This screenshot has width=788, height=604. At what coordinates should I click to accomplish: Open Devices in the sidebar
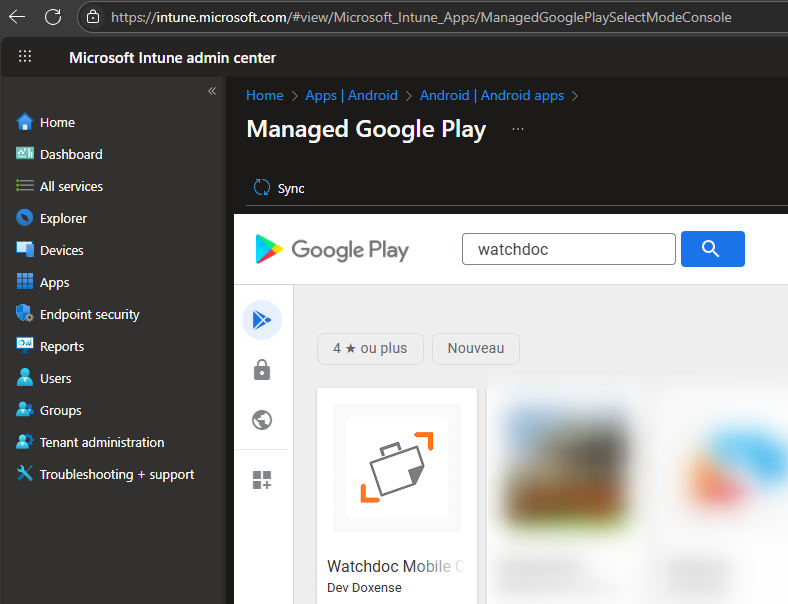[x=61, y=250]
